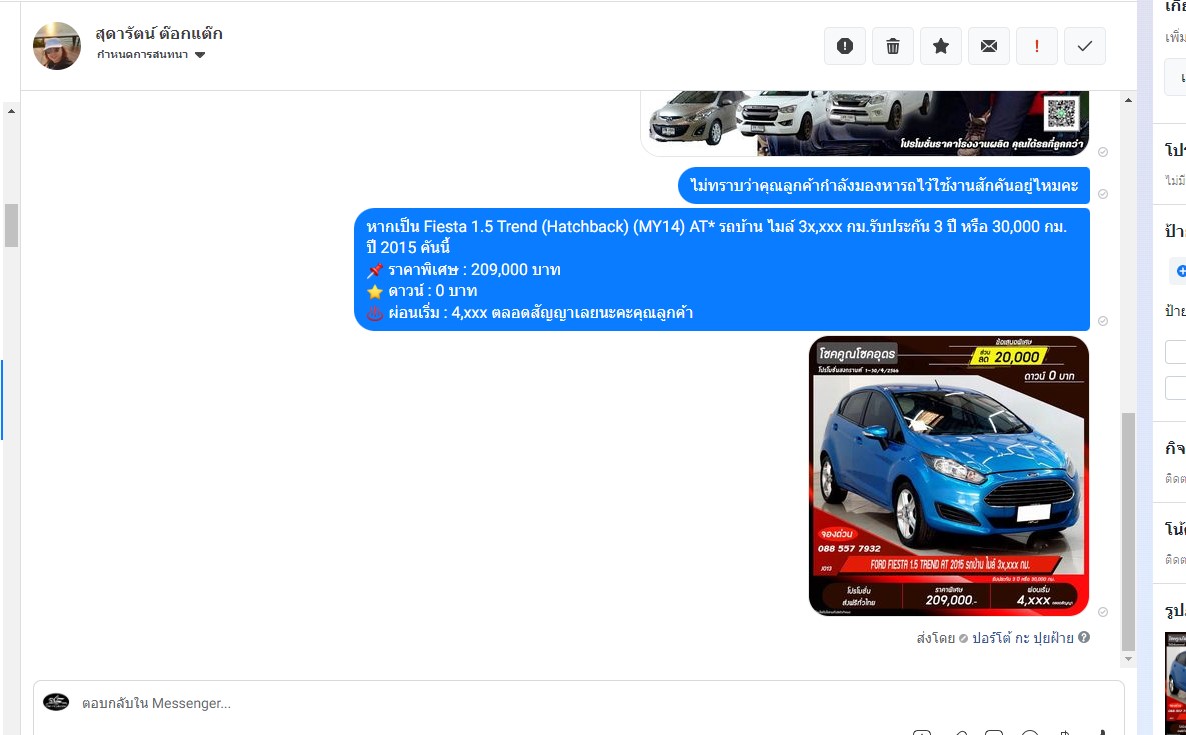The height and width of the screenshot is (735, 1186).
Task: Click delivered status icon beside Fiesta car image
Action: point(1103,612)
